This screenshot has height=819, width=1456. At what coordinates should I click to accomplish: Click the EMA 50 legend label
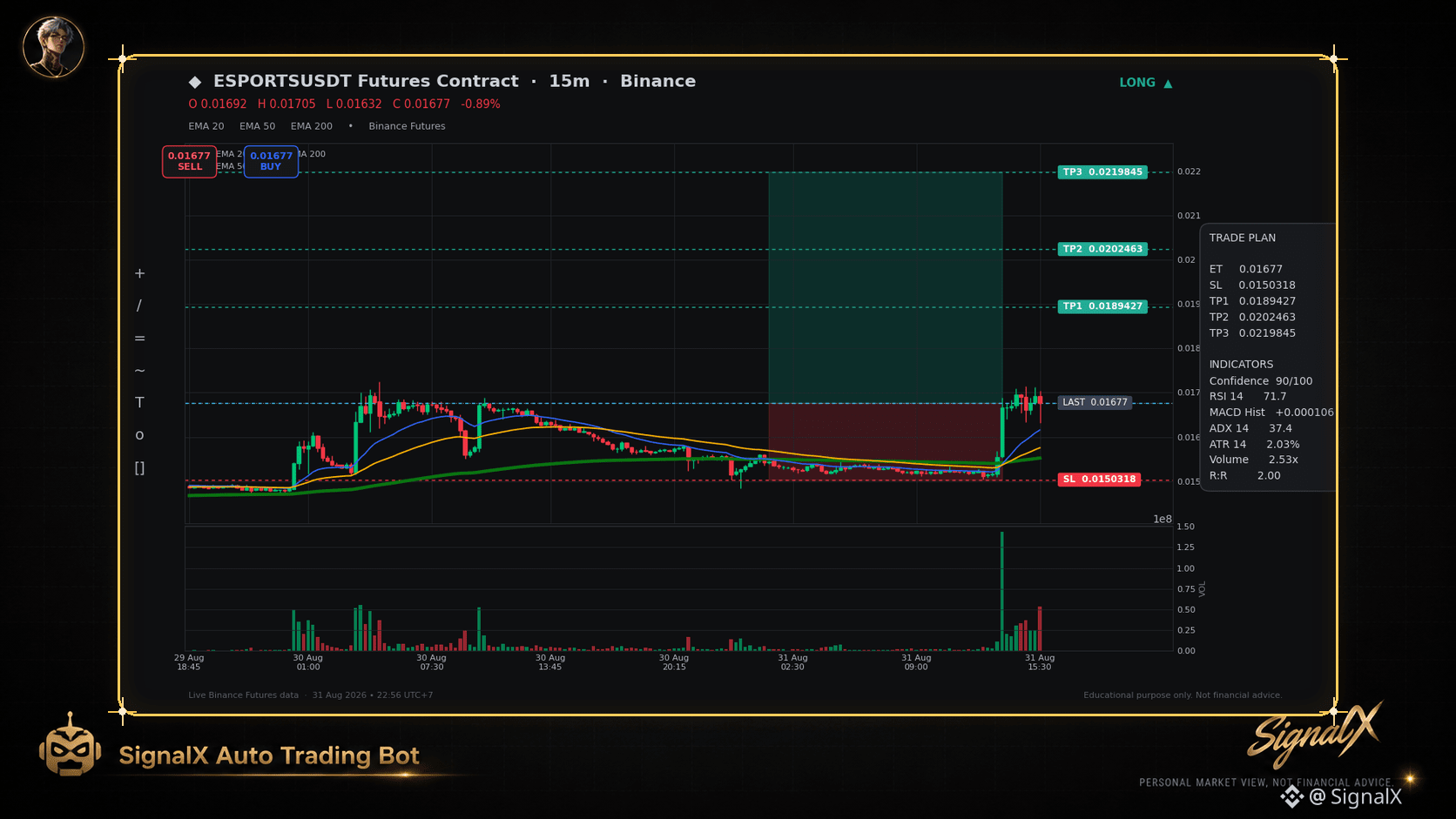coord(257,126)
